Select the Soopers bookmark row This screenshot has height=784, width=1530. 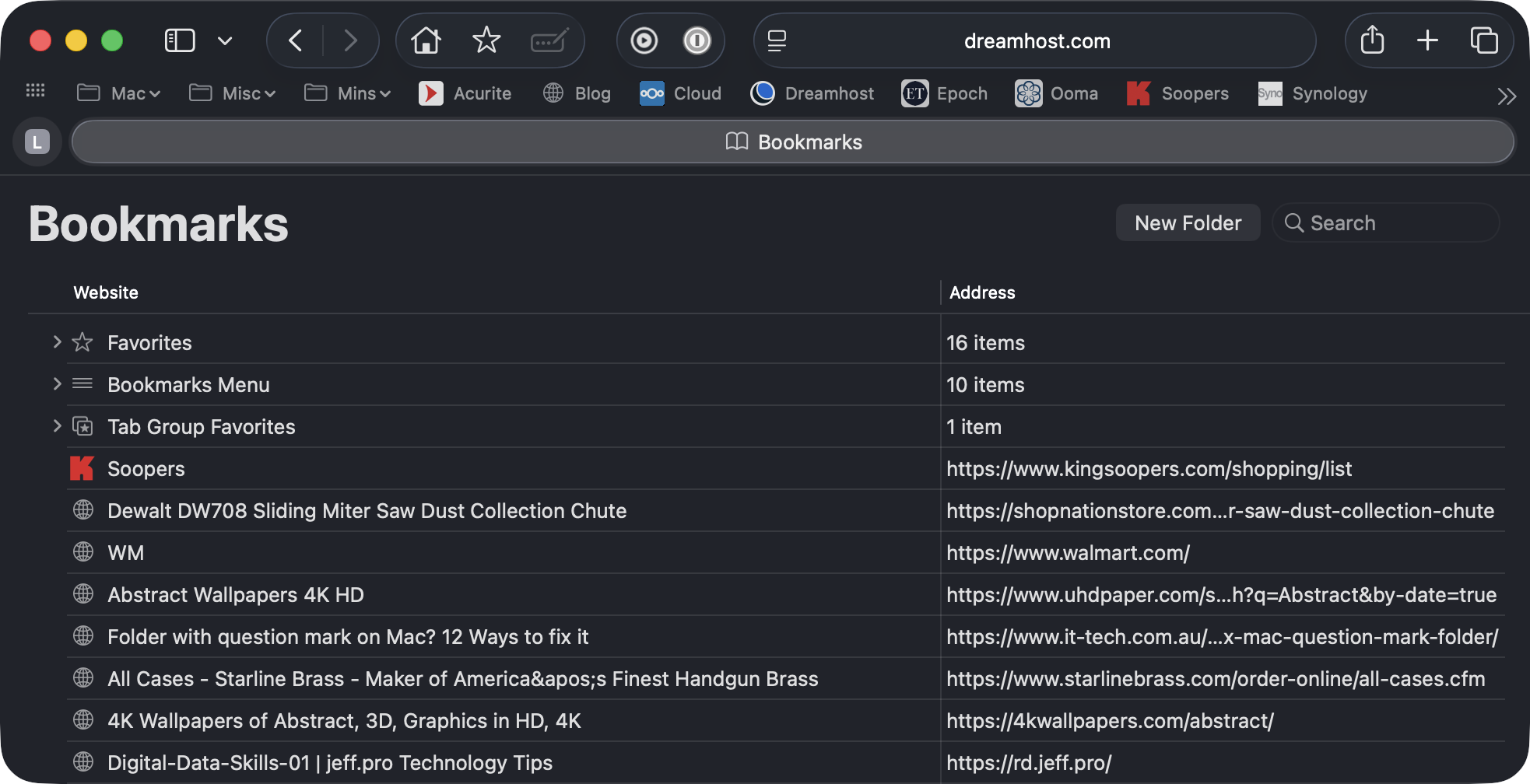(146, 469)
